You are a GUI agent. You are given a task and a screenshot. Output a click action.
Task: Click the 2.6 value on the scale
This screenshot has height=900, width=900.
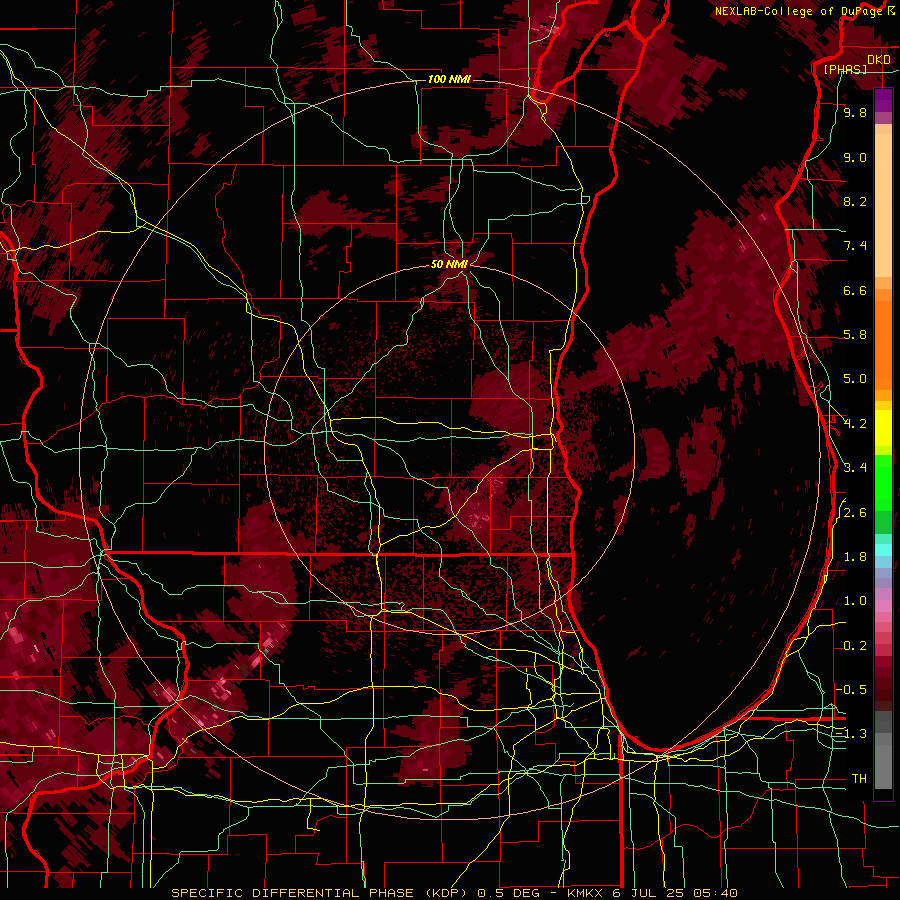pos(855,513)
